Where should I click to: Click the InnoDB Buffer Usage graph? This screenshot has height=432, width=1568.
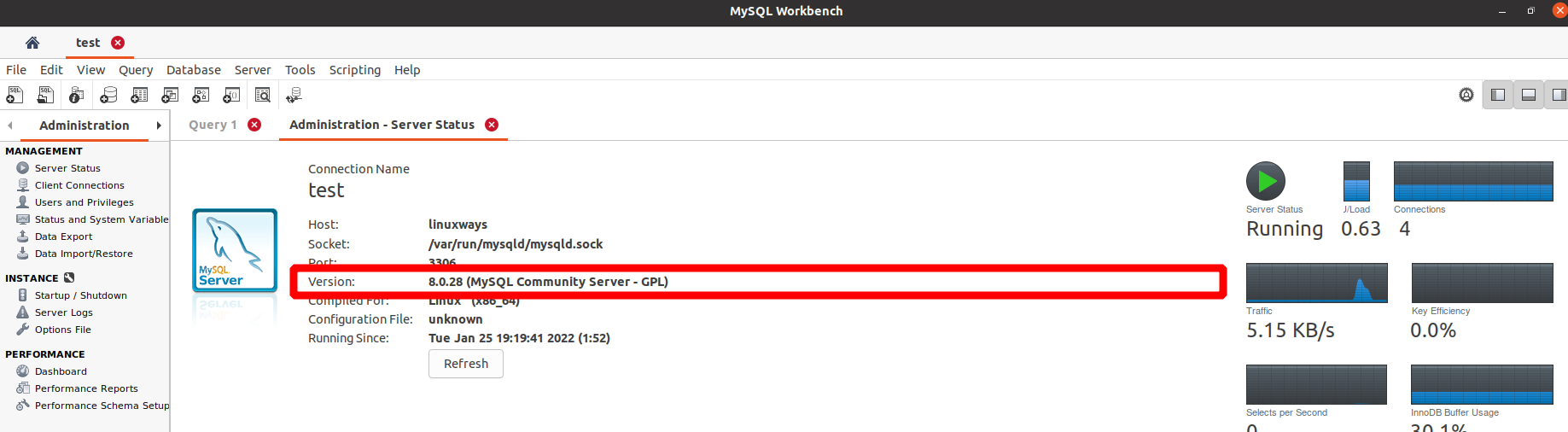[1482, 384]
